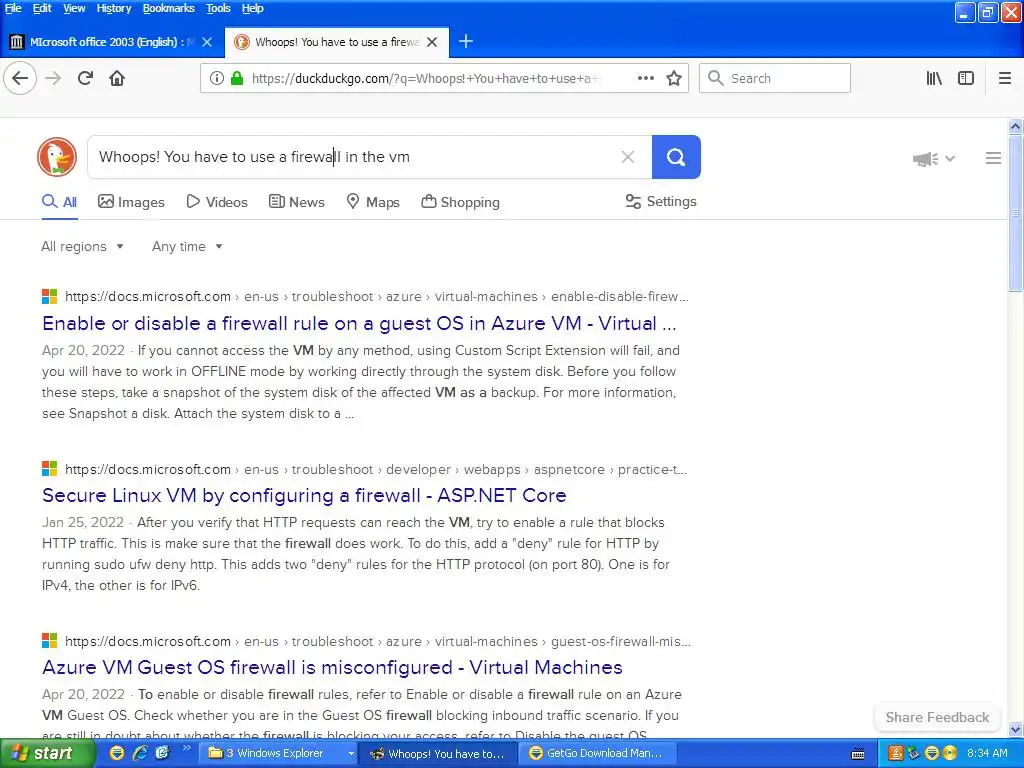Launch Internet Explorer from quick launch
The height and width of the screenshot is (768, 1024).
pos(140,754)
